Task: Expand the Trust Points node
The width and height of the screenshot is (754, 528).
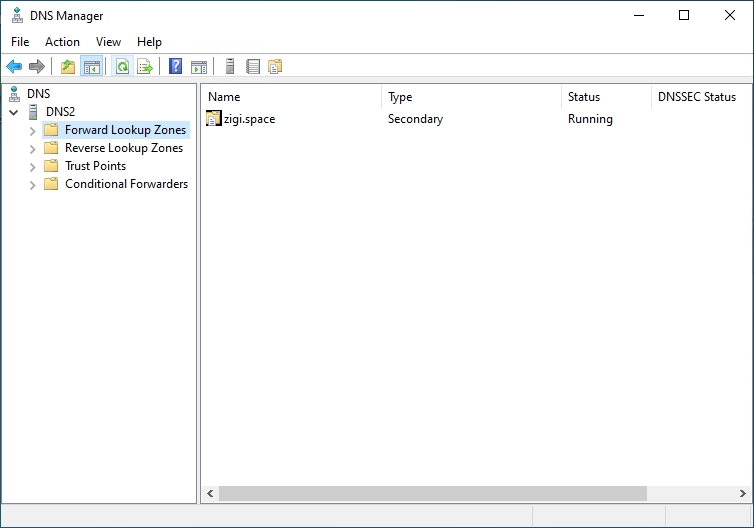Action: (32, 167)
